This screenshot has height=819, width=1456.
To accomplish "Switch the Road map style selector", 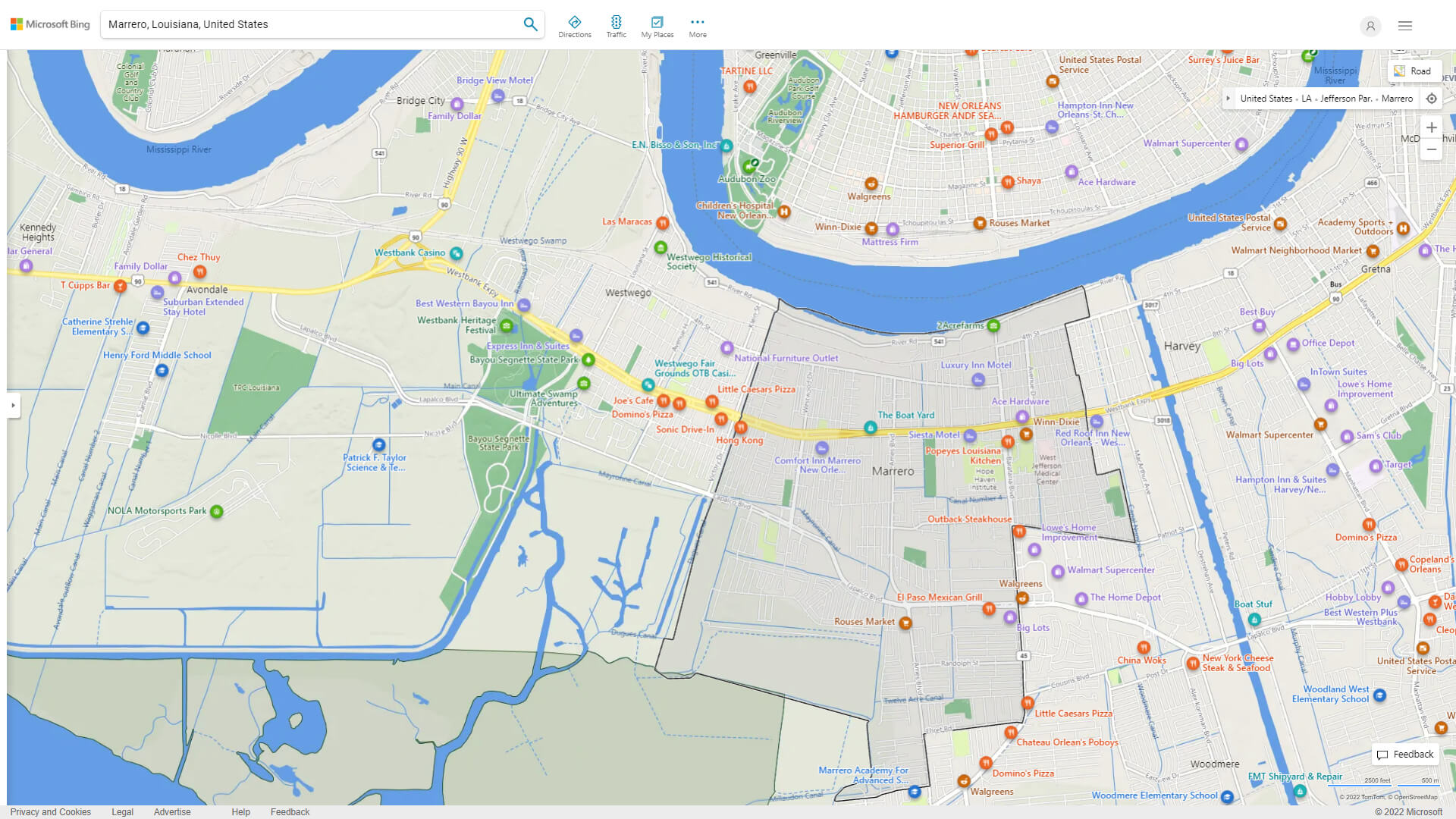I will point(1413,71).
